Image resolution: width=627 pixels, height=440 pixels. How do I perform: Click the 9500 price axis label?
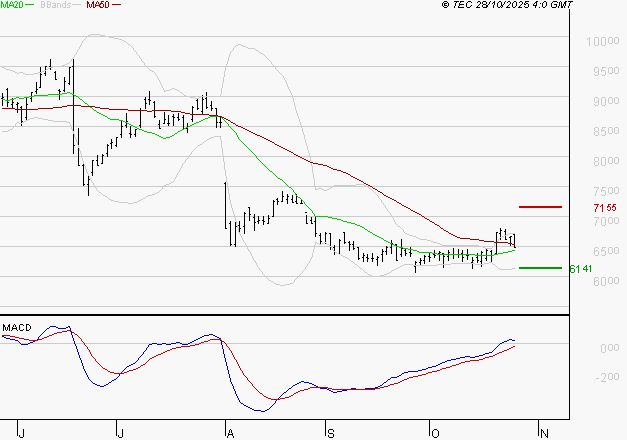pos(606,71)
